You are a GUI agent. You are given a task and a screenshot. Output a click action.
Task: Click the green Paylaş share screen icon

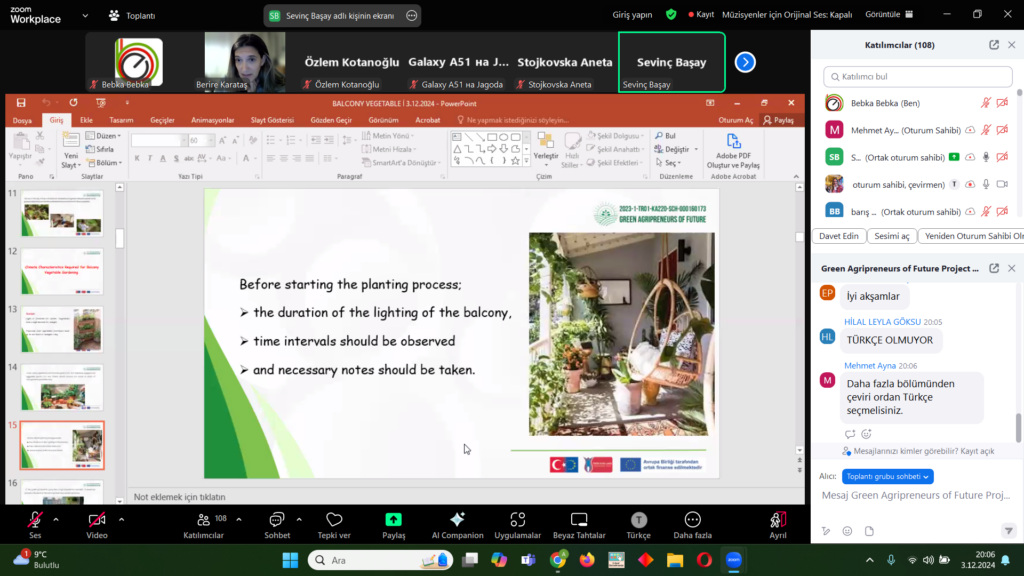(393, 519)
